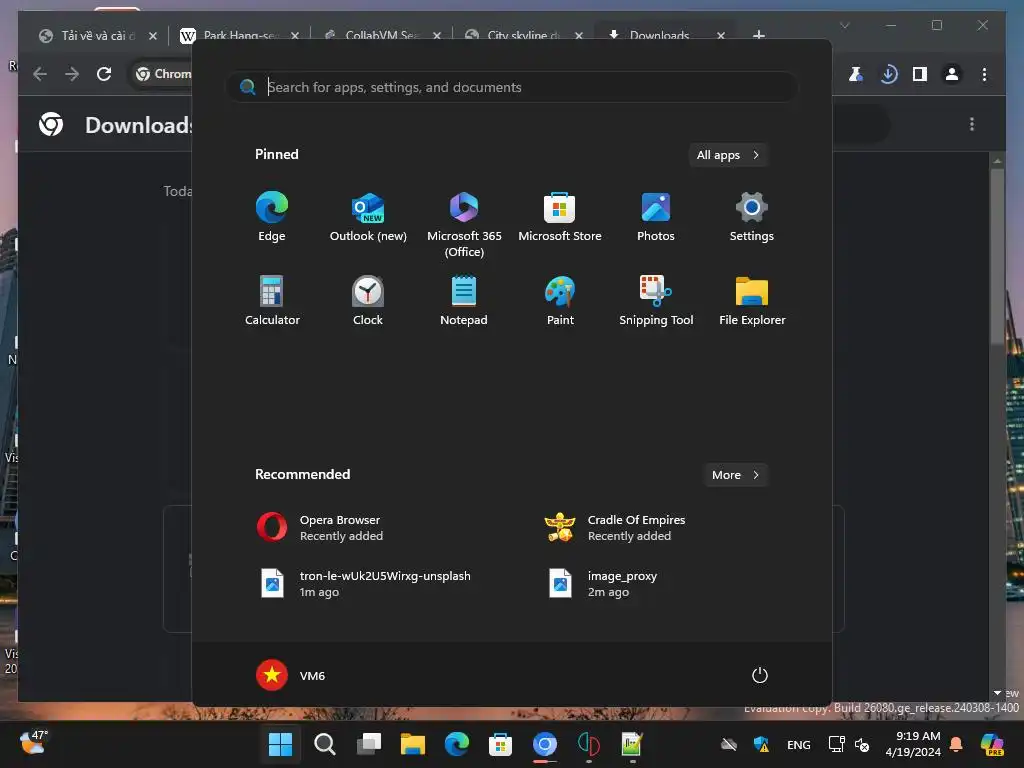Open Microsoft Store pinned app
This screenshot has width=1024, height=768.
pos(560,217)
